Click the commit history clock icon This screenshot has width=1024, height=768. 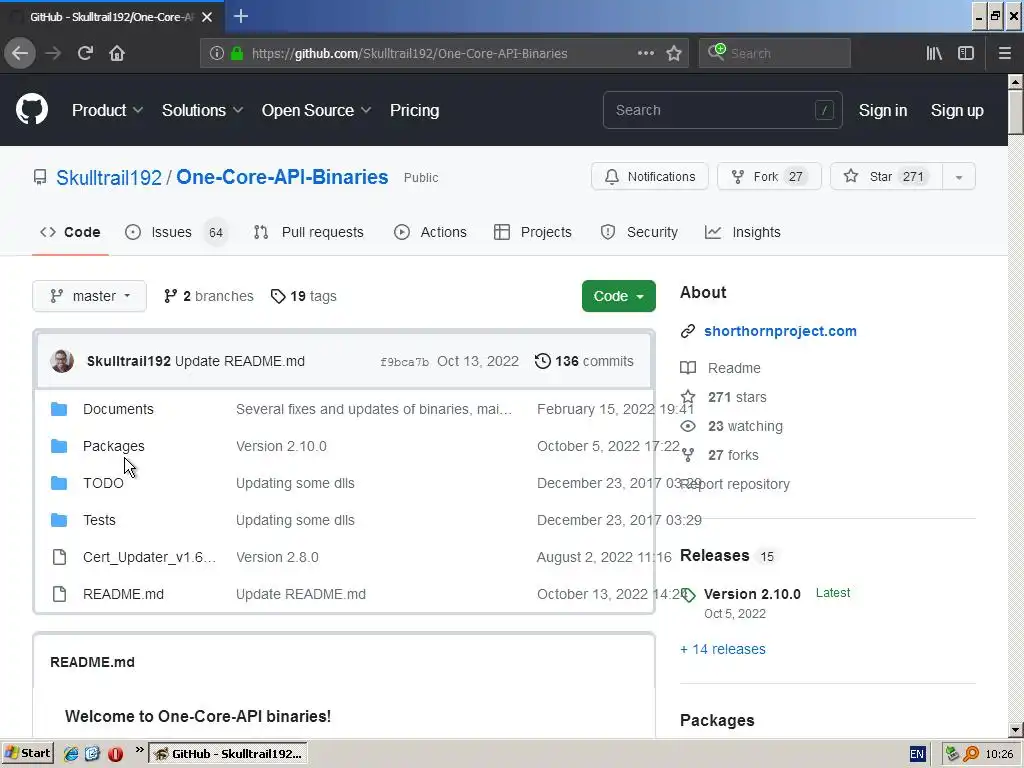pos(543,361)
